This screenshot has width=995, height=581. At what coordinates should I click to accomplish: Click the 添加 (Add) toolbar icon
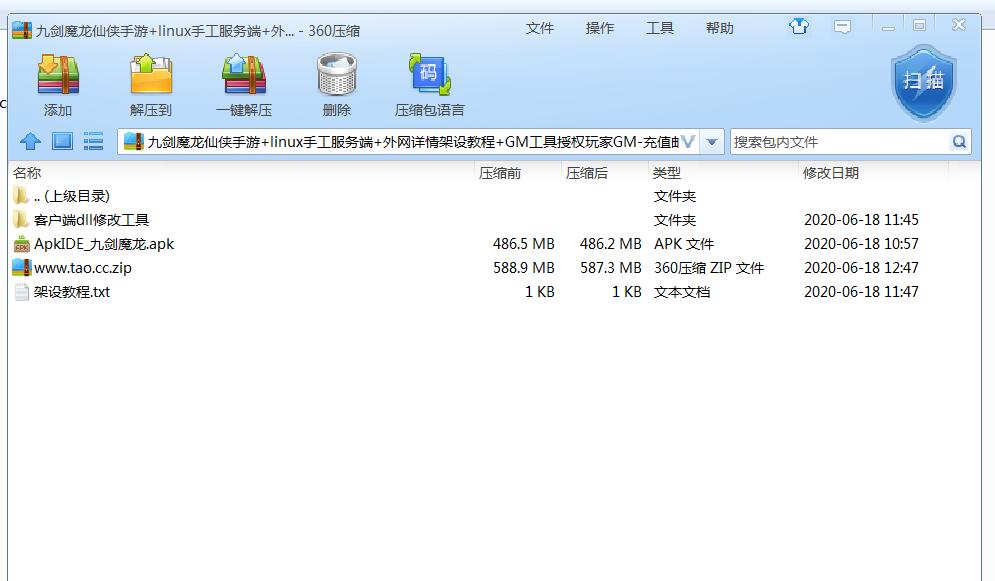58,77
